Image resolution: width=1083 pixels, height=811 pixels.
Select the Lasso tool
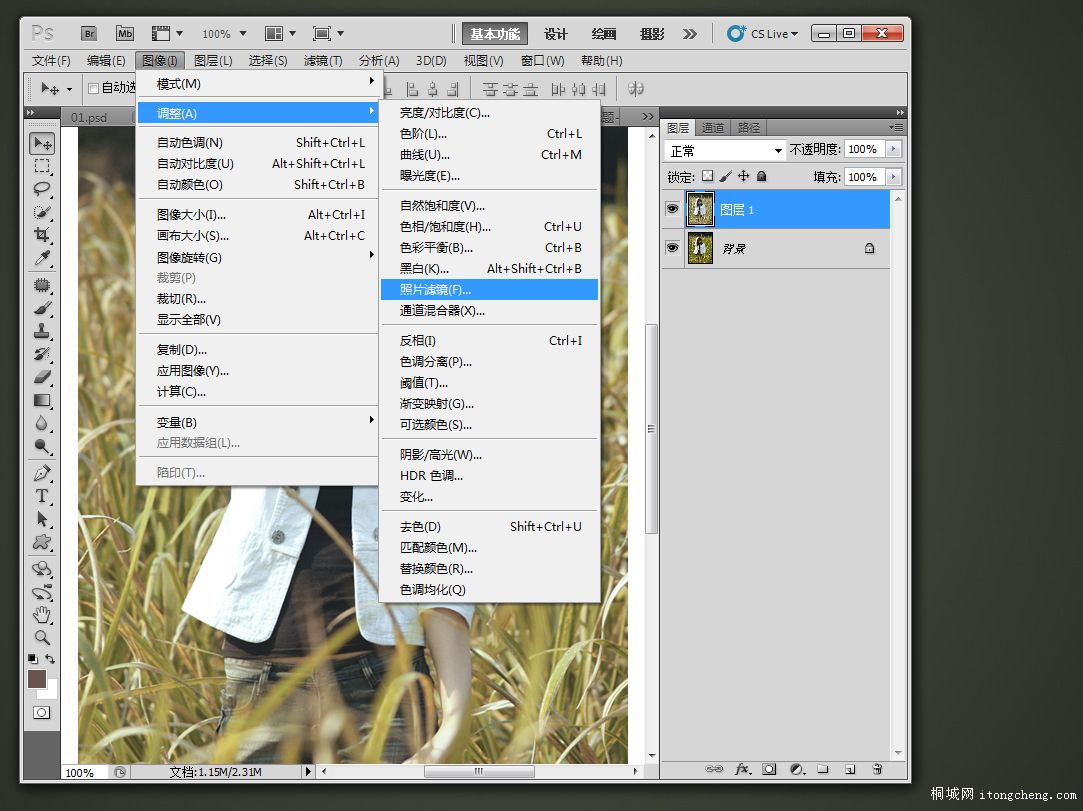[x=42, y=189]
